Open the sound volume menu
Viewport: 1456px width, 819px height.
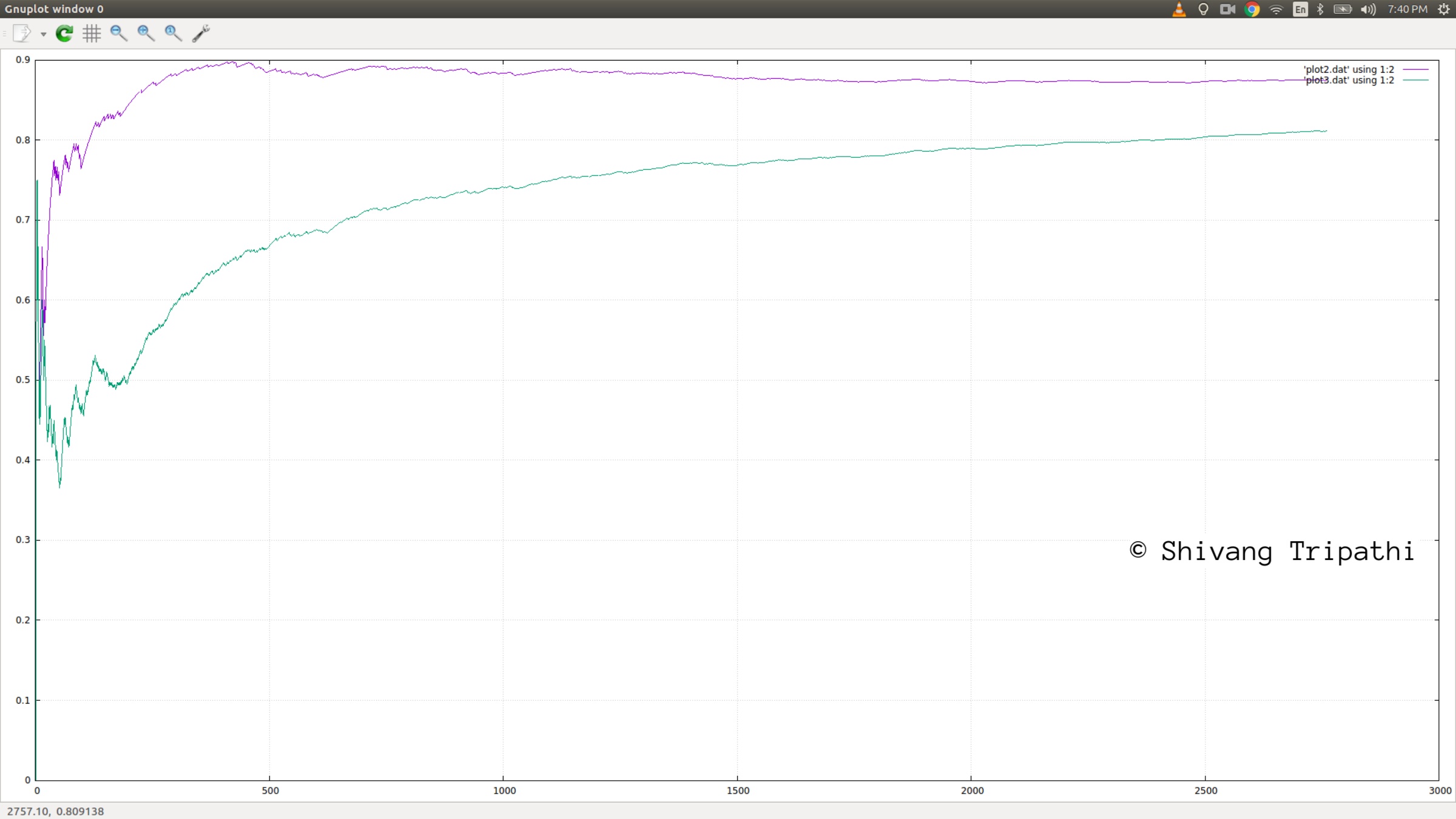[1368, 9]
